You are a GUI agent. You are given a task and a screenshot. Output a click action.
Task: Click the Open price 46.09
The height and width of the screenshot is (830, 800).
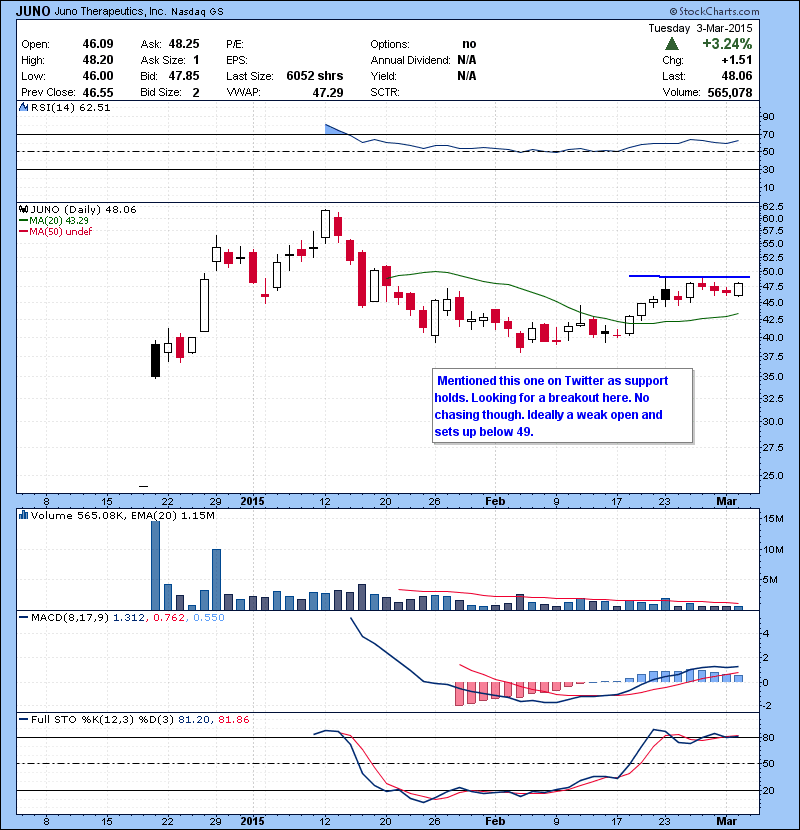pyautogui.click(x=98, y=44)
